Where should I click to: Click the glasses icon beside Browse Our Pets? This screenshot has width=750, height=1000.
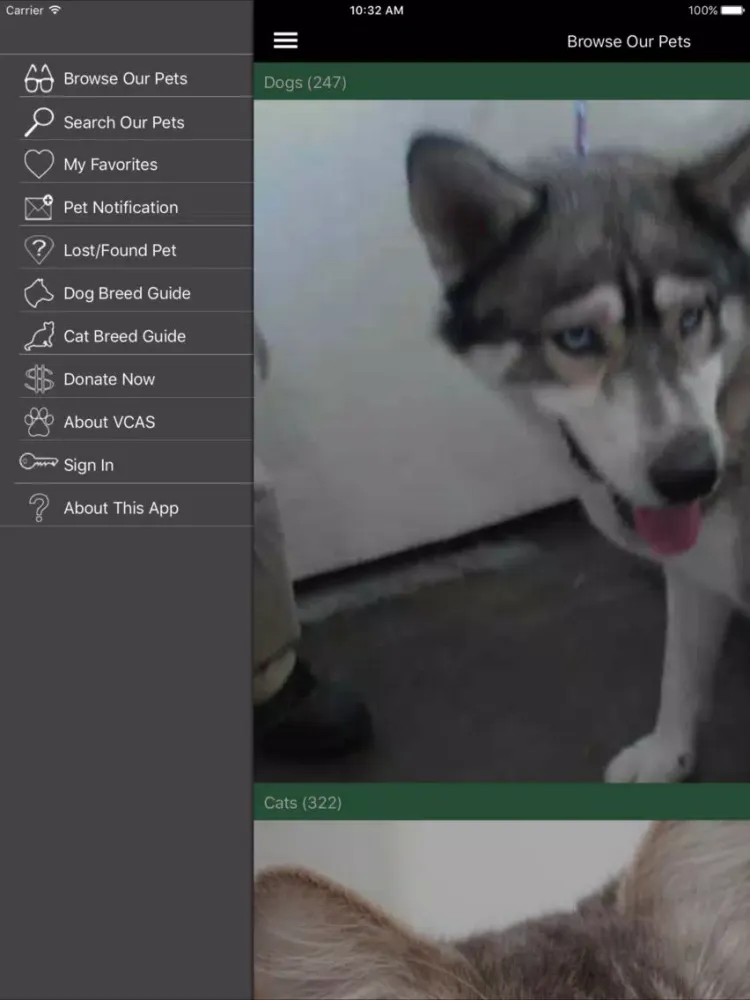click(39, 78)
